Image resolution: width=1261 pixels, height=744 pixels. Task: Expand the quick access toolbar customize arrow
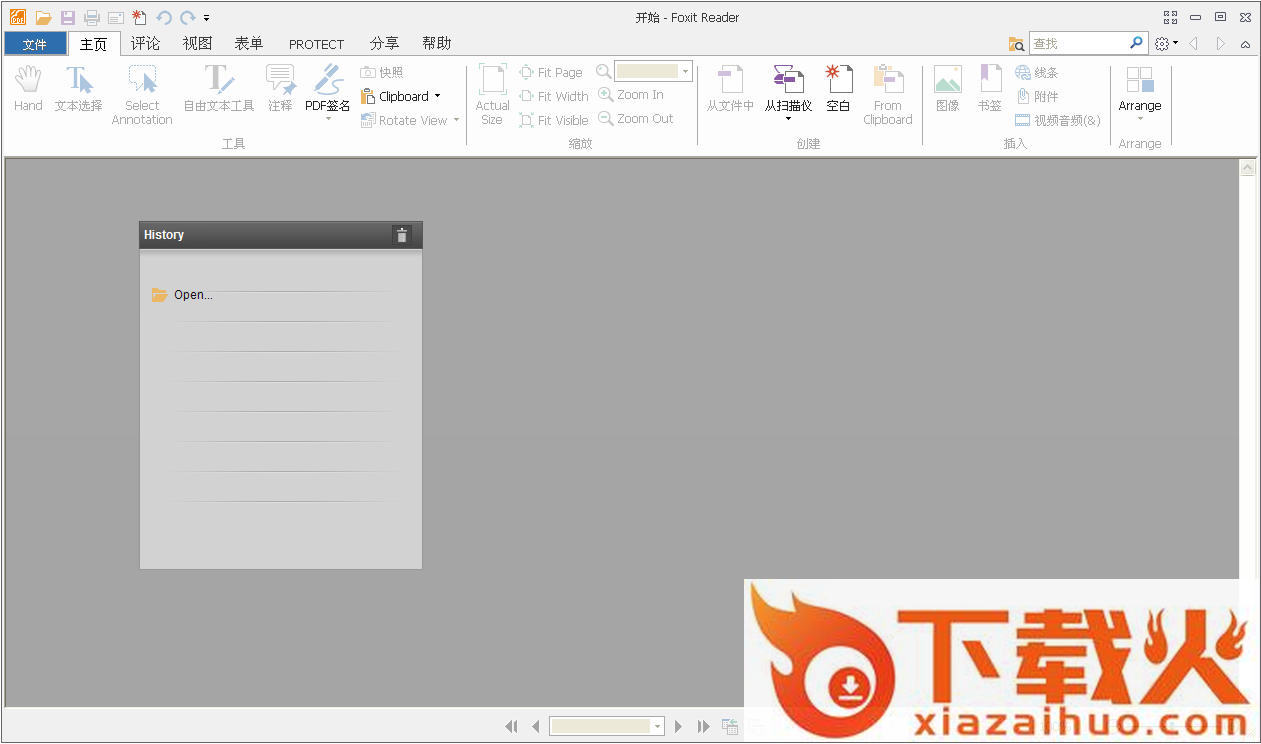(206, 18)
